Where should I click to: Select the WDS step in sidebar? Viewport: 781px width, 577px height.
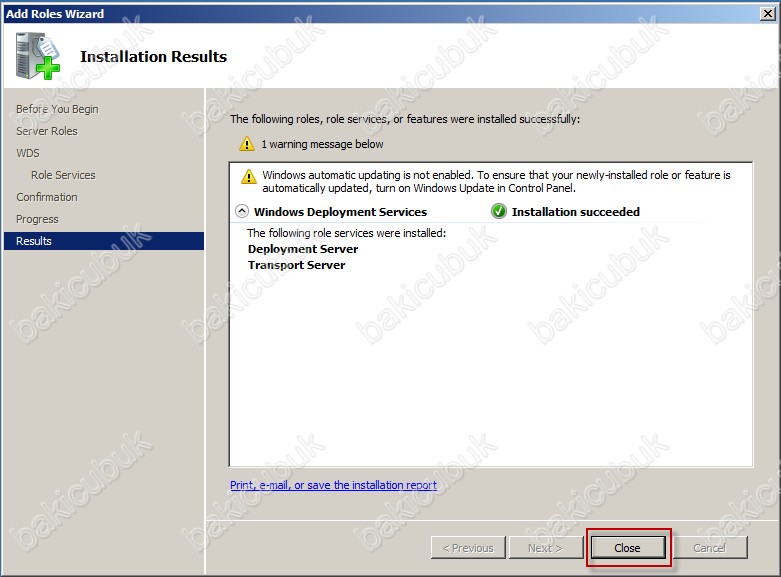28,153
